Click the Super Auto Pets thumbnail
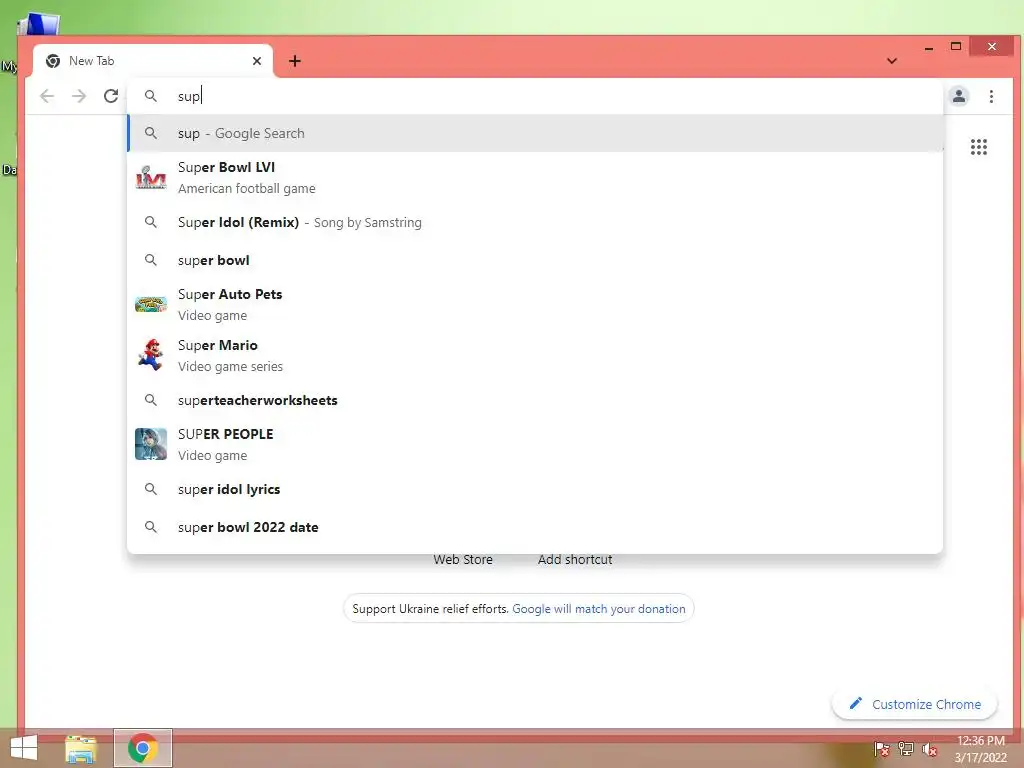This screenshot has height=768, width=1024. (x=151, y=304)
